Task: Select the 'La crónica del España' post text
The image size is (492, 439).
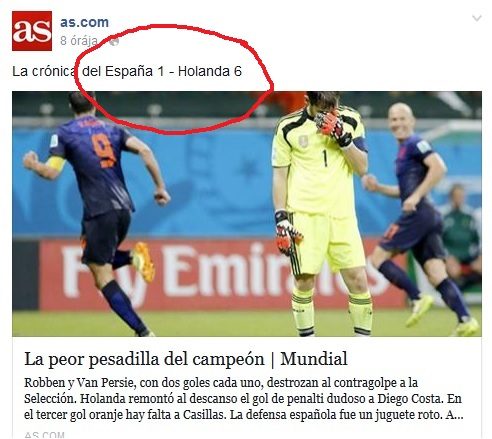Action: (x=83, y=71)
